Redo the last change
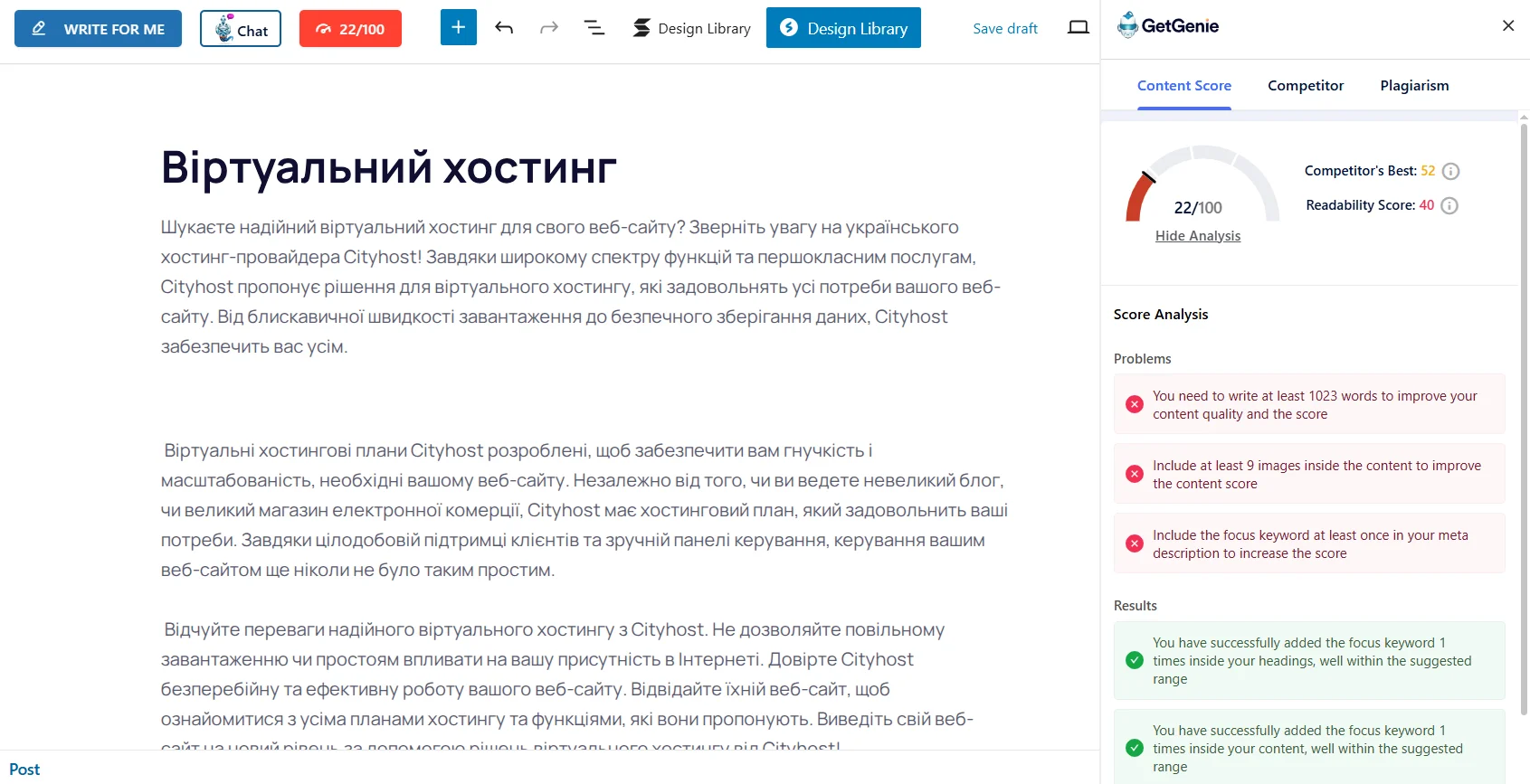The height and width of the screenshot is (784, 1530). coord(549,28)
